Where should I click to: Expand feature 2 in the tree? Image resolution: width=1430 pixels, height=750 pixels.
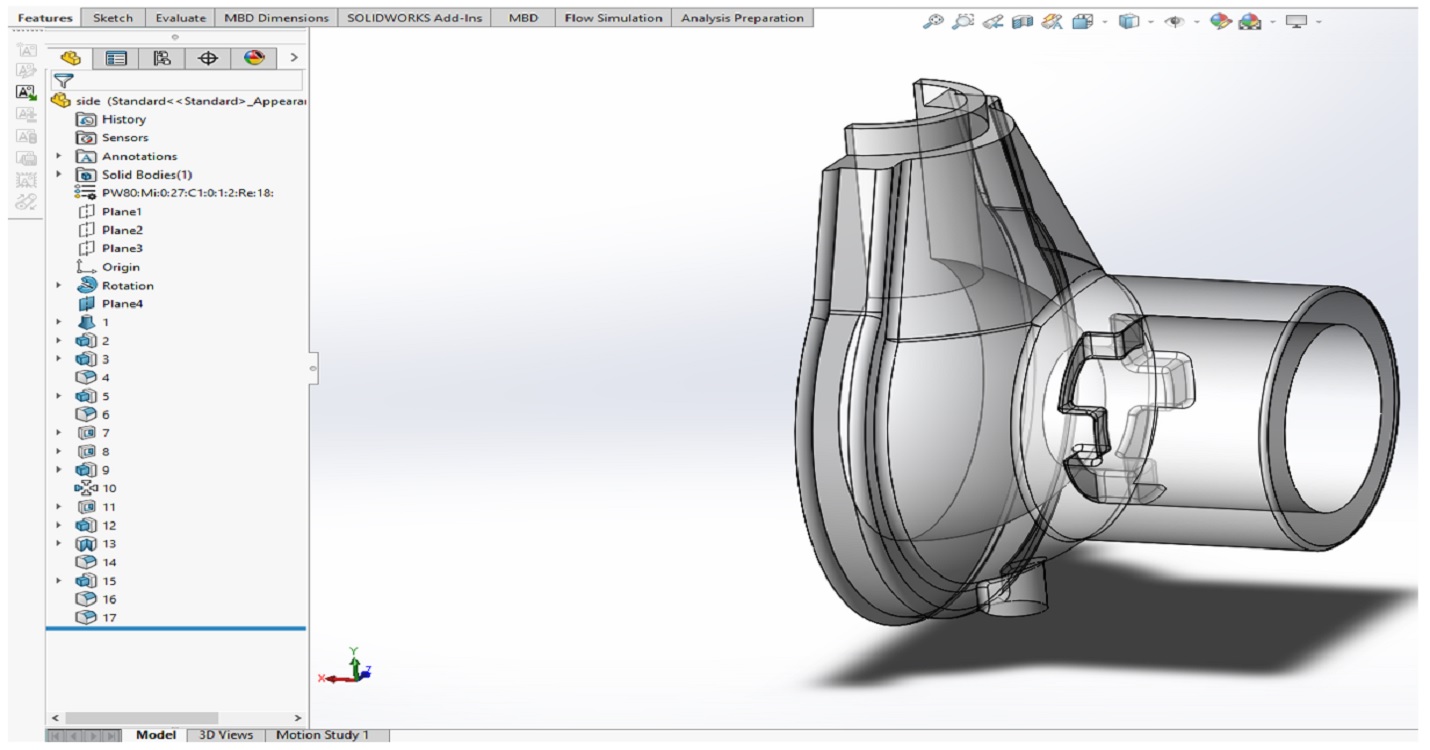click(59, 340)
